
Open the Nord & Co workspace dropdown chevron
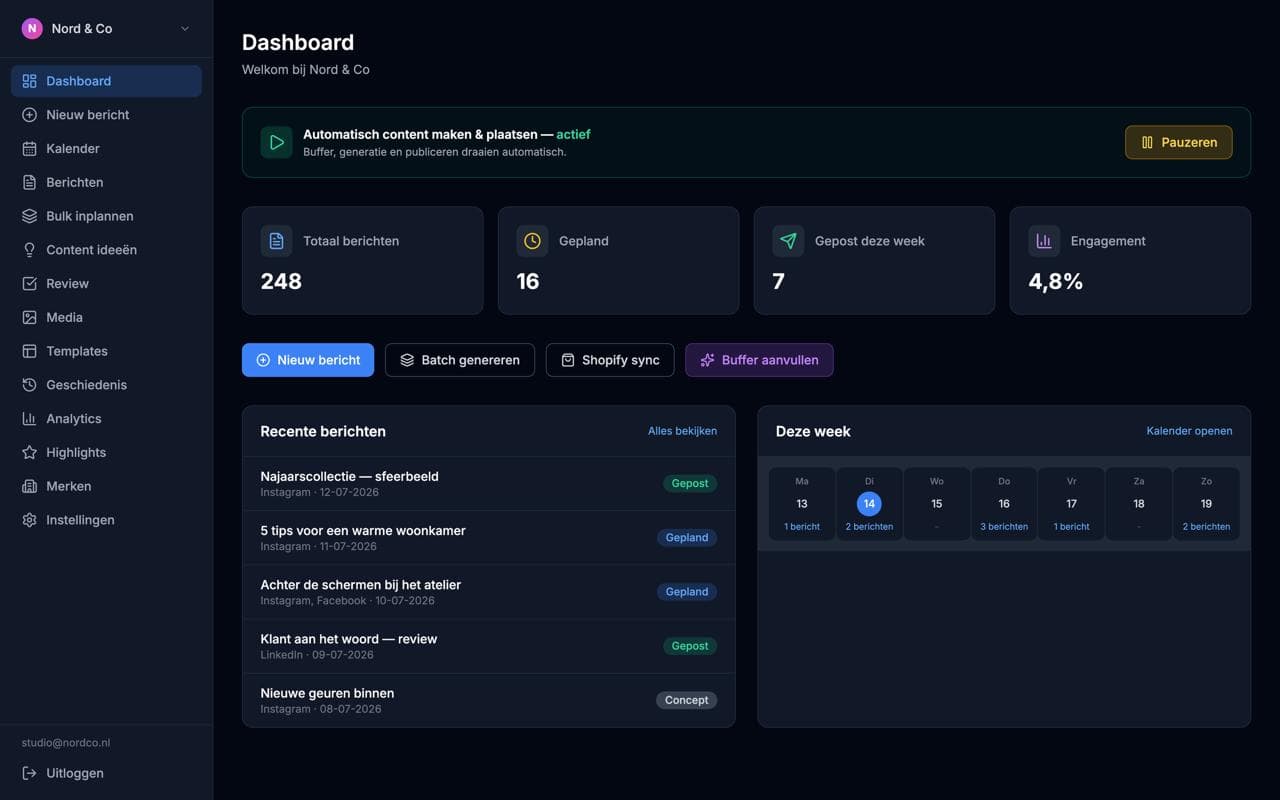coord(185,29)
